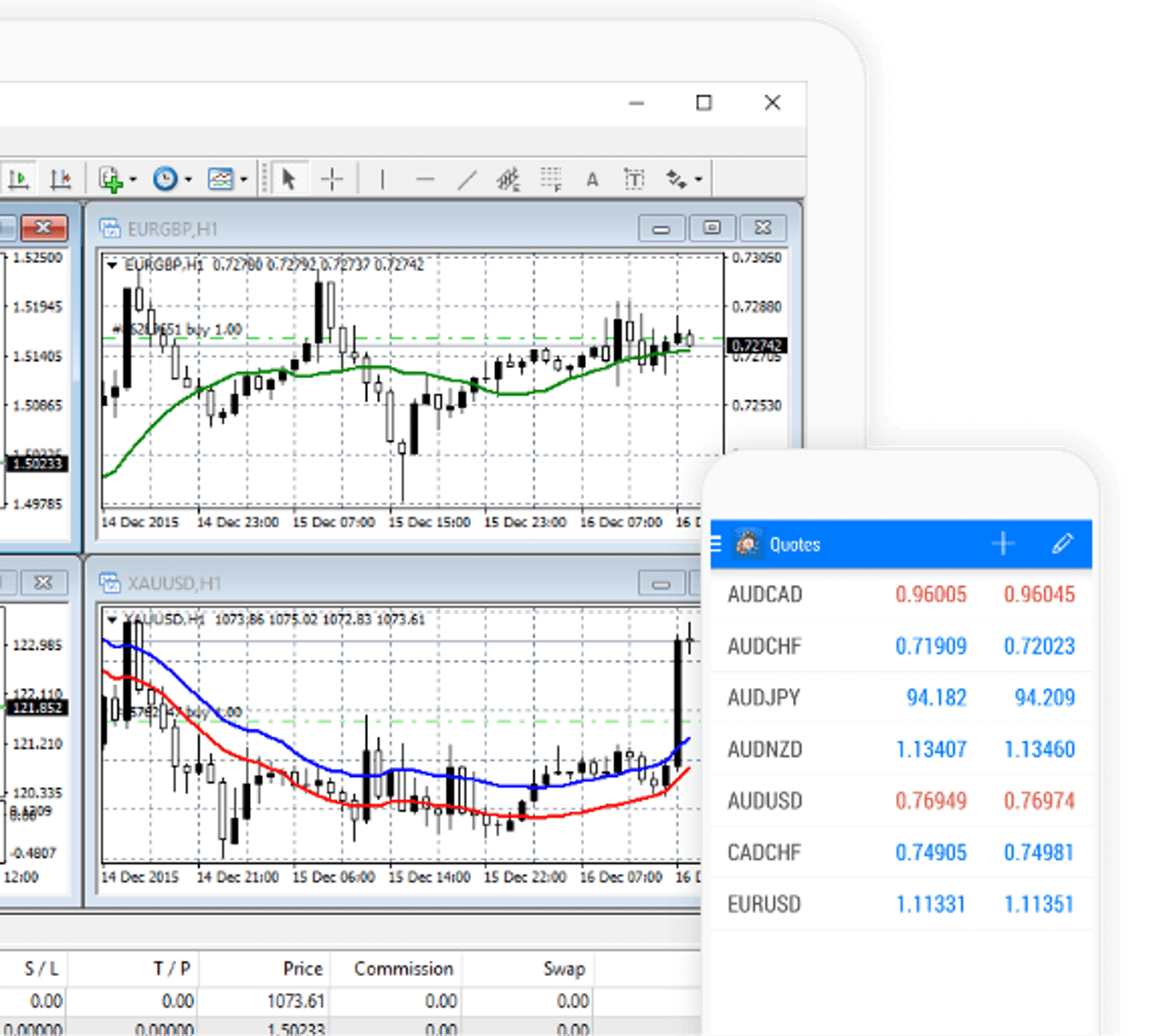Activate the crosshair tool
The height and width of the screenshot is (1036, 1163).
pyautogui.click(x=333, y=179)
